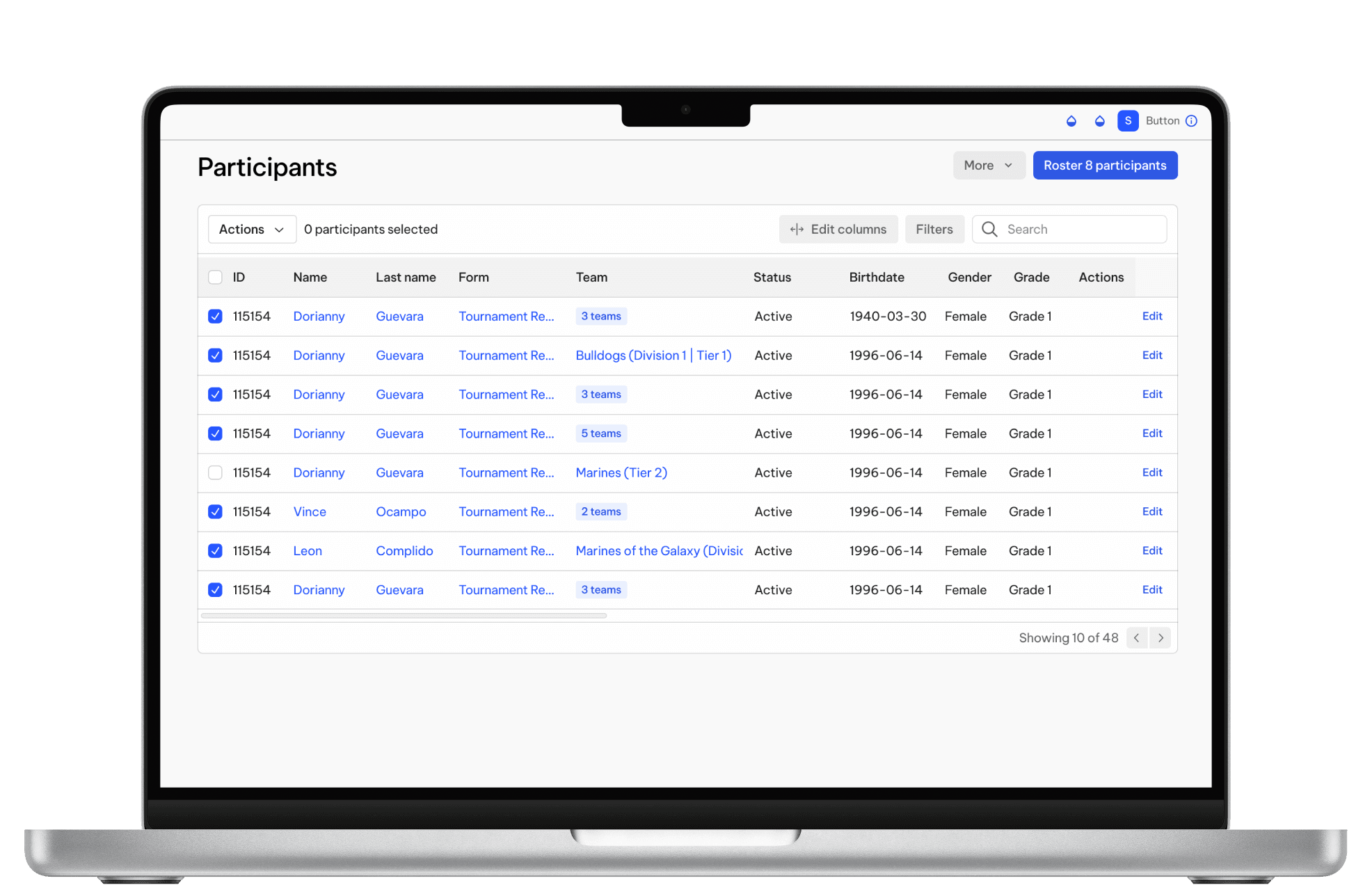This screenshot has height=892, width=1372.
Task: Expand the 5 teams badge
Action: [x=601, y=433]
